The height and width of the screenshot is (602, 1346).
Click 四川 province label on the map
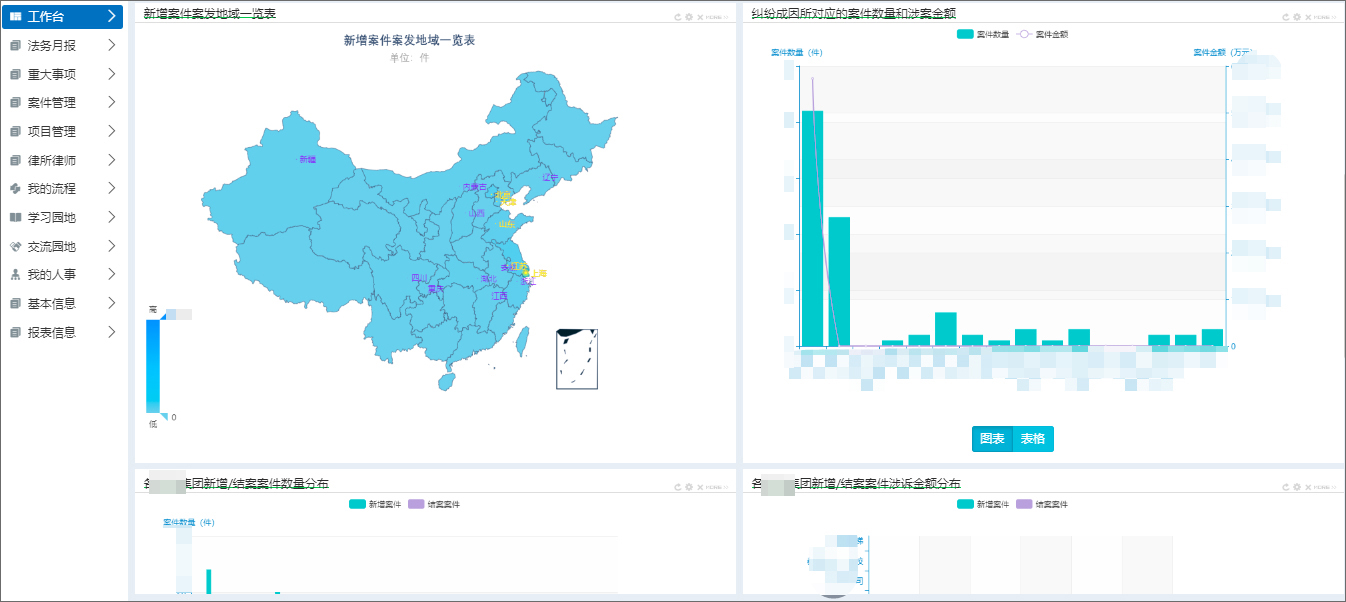pos(419,278)
